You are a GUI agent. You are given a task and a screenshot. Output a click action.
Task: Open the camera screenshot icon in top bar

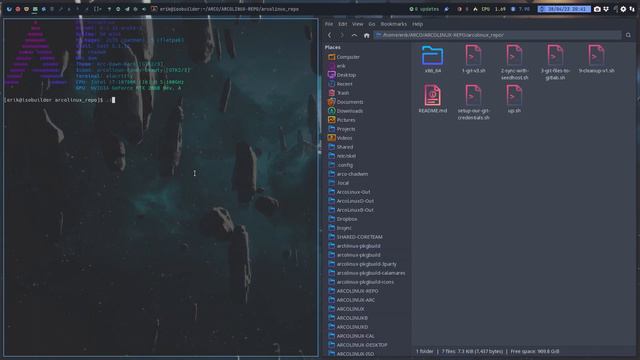tap(597, 9)
